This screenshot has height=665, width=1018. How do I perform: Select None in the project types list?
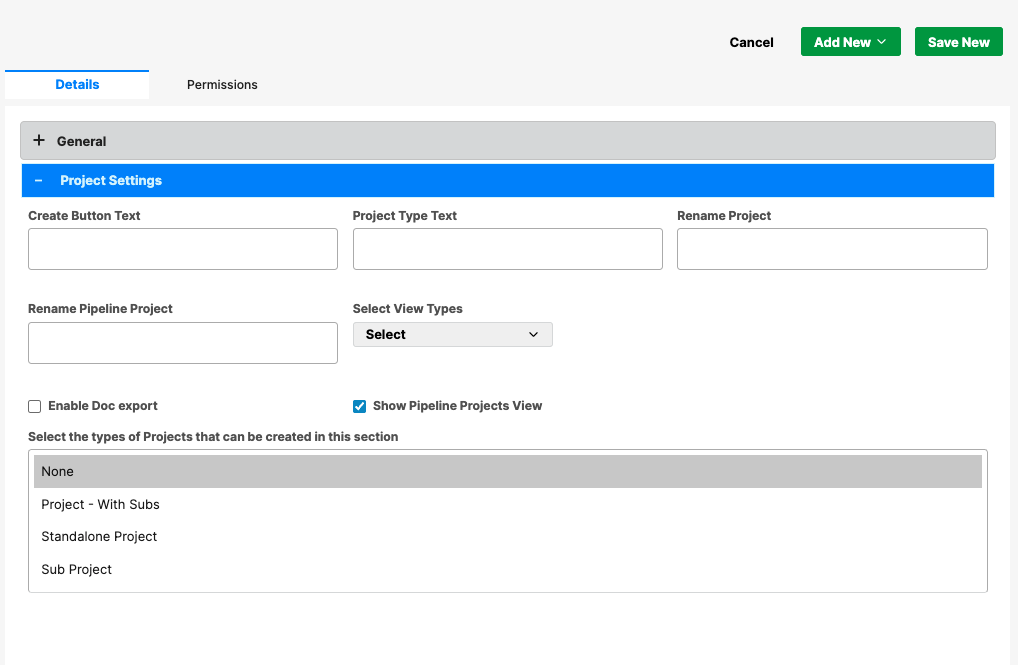pos(508,471)
